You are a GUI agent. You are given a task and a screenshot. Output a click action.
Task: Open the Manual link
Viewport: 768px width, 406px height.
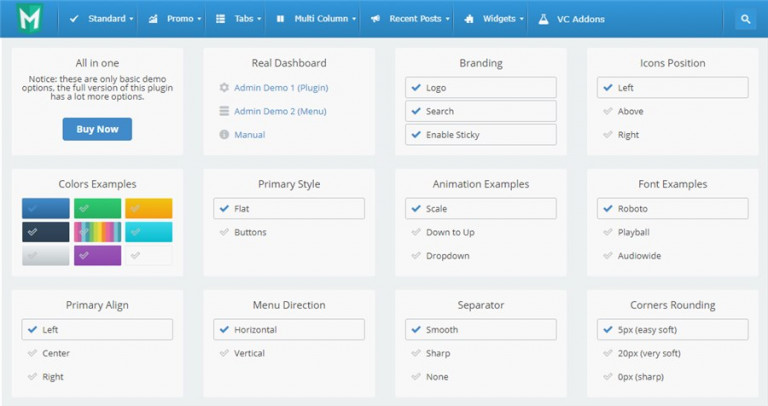[249, 134]
